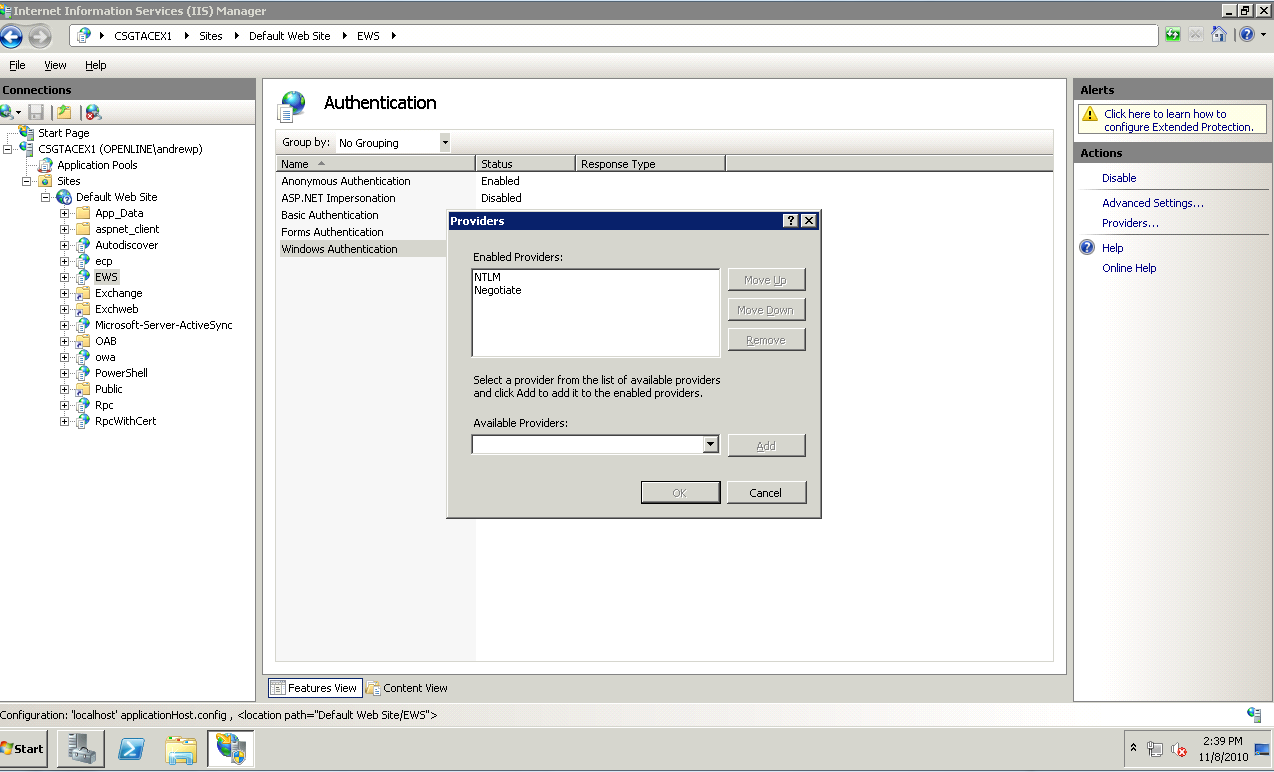Image resolution: width=1274 pixels, height=772 pixels.
Task: Click Cancel in Providers dialog
Action: 766,492
